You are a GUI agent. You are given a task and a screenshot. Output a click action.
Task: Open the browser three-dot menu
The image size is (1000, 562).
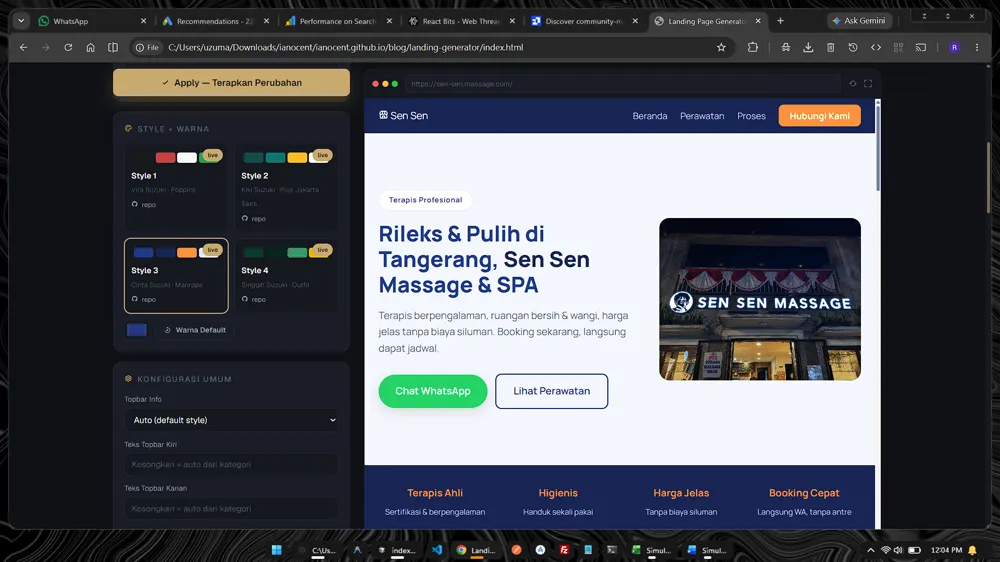(x=977, y=47)
